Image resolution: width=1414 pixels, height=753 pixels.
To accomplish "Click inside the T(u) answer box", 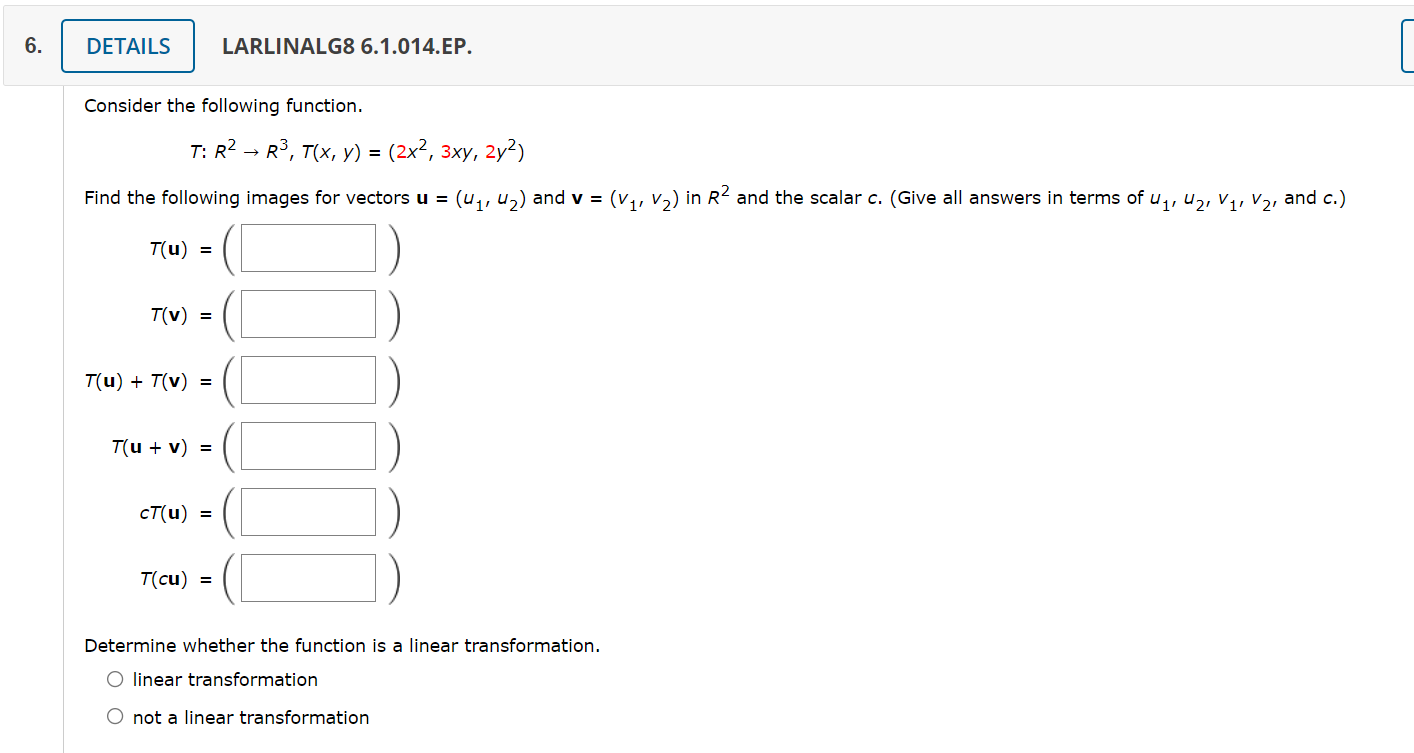I will (307, 247).
